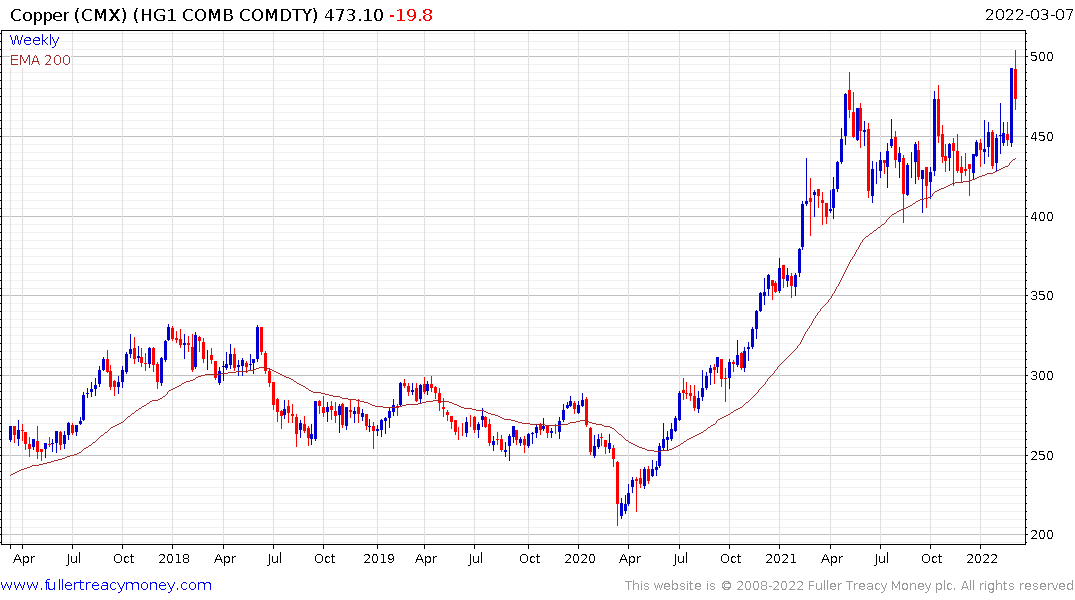Click the 2019 year label on time axis
The image size is (1075, 600).
tap(379, 559)
